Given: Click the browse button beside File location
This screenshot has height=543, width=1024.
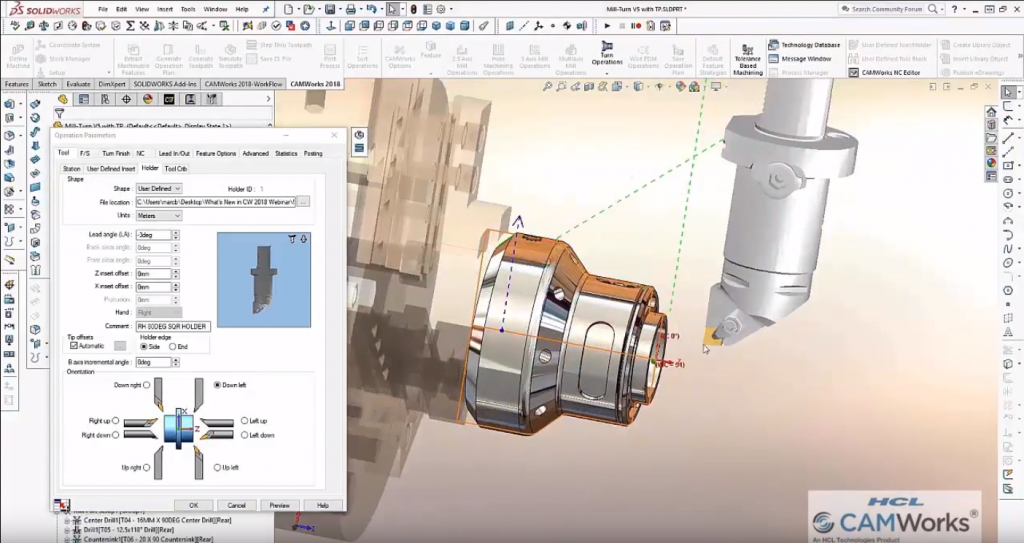Looking at the screenshot, I should 303,202.
